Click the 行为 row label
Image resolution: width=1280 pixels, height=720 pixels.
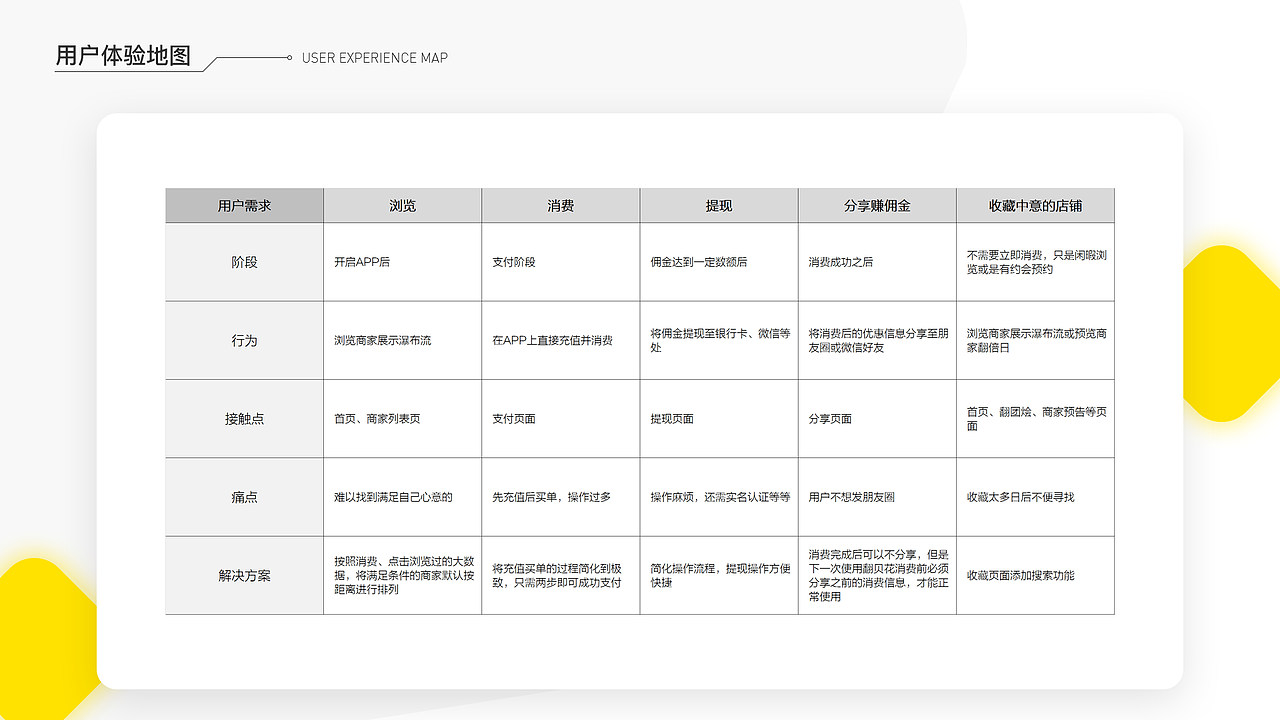(x=243, y=340)
